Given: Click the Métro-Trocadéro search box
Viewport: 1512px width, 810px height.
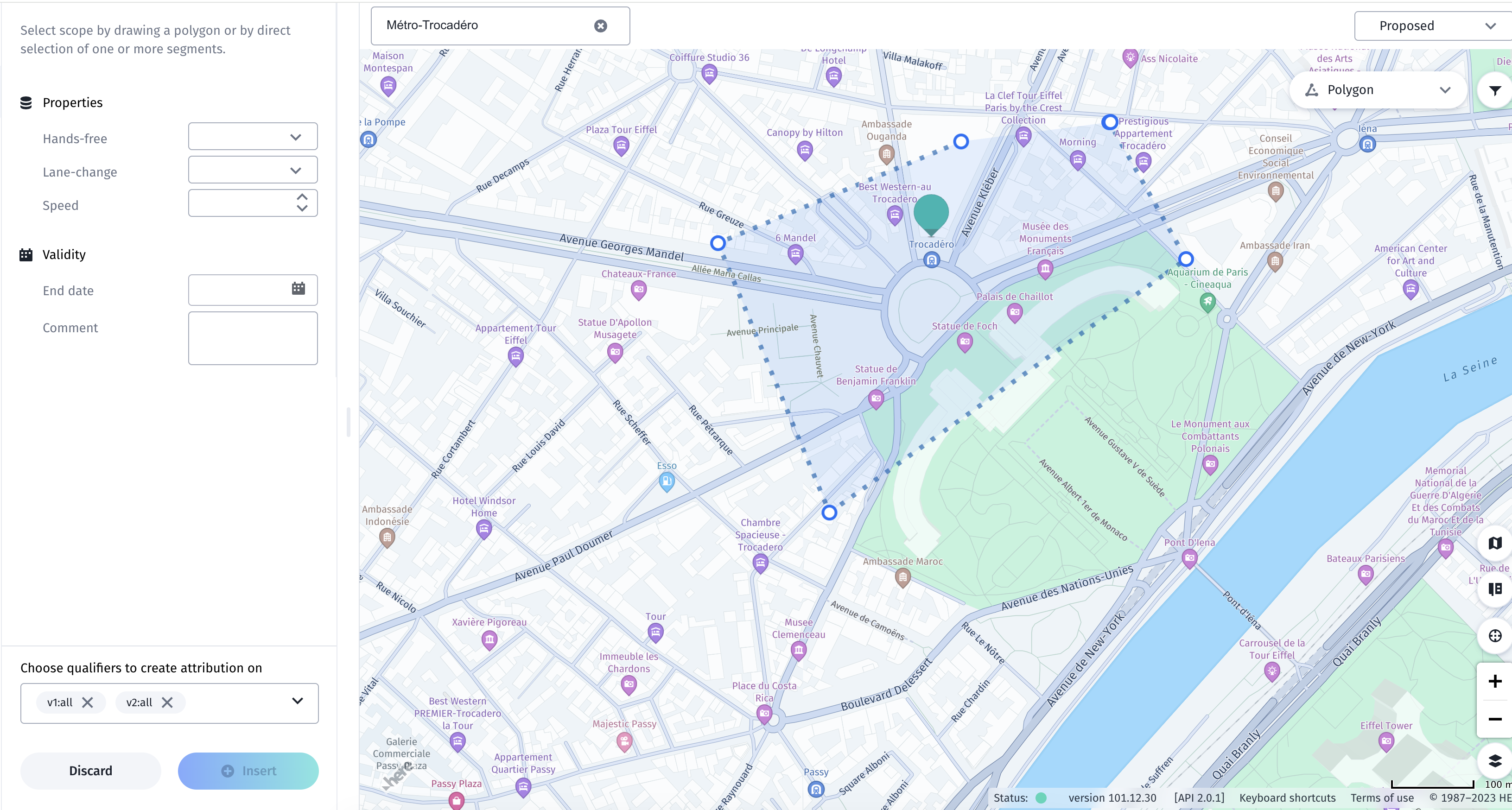Looking at the screenshot, I should 500,26.
